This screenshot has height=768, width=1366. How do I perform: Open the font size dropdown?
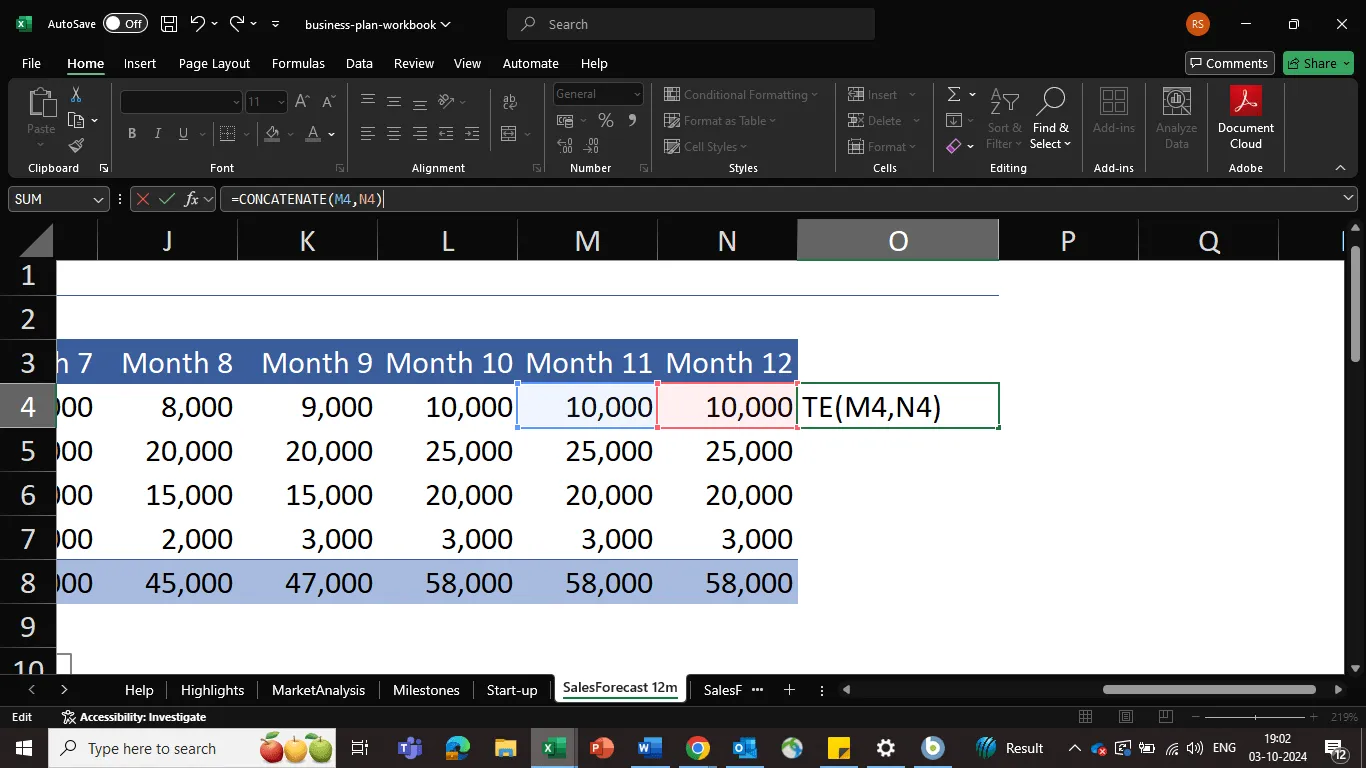tap(281, 102)
